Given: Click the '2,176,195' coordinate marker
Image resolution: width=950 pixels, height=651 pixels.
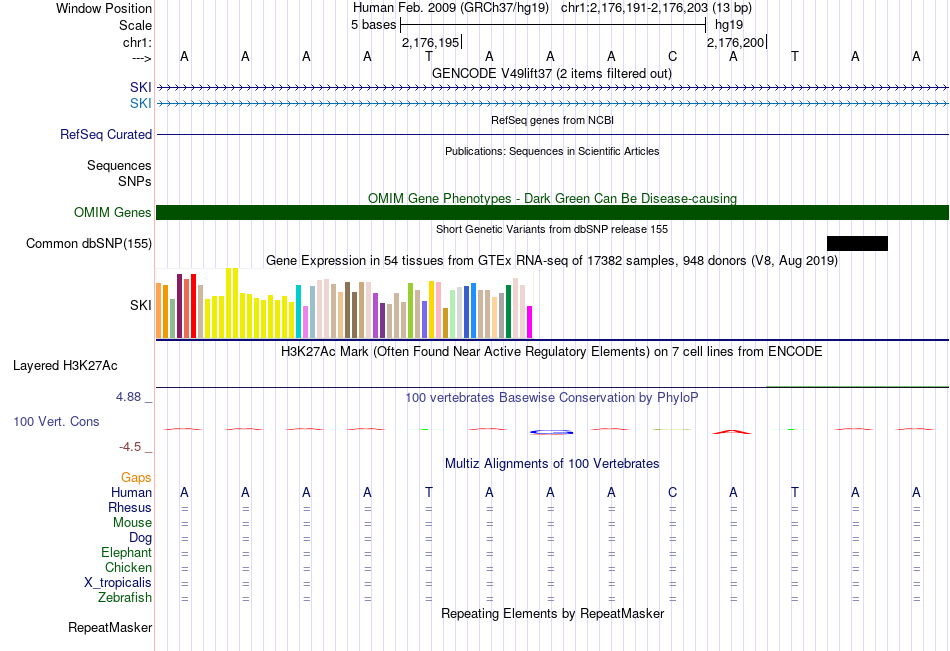Looking at the screenshot, I should point(431,42).
